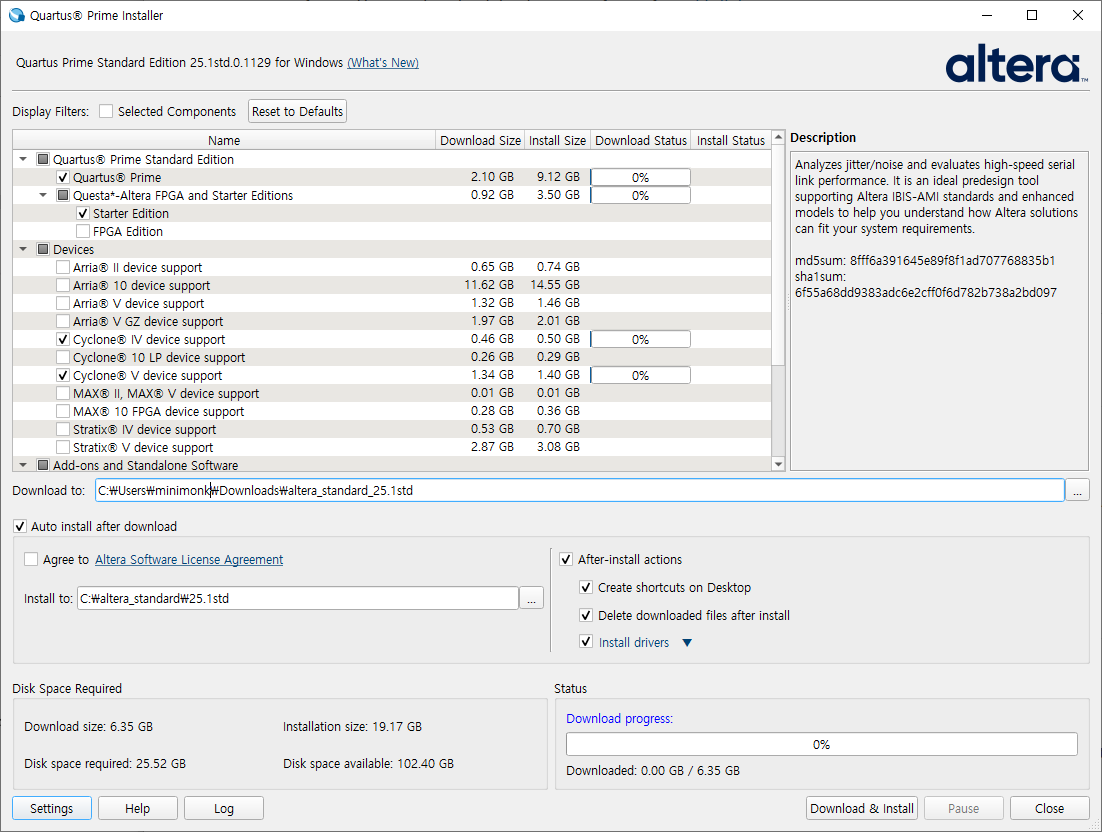Click the Cyclone V download progress bar
This screenshot has width=1102, height=832.
[640, 375]
